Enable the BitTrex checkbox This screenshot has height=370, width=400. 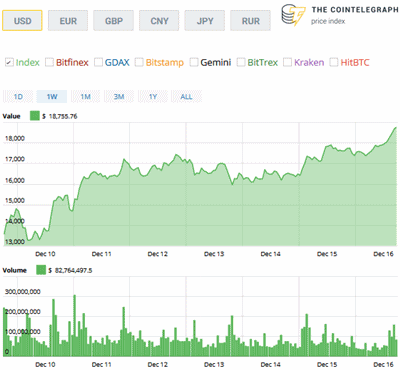point(241,62)
